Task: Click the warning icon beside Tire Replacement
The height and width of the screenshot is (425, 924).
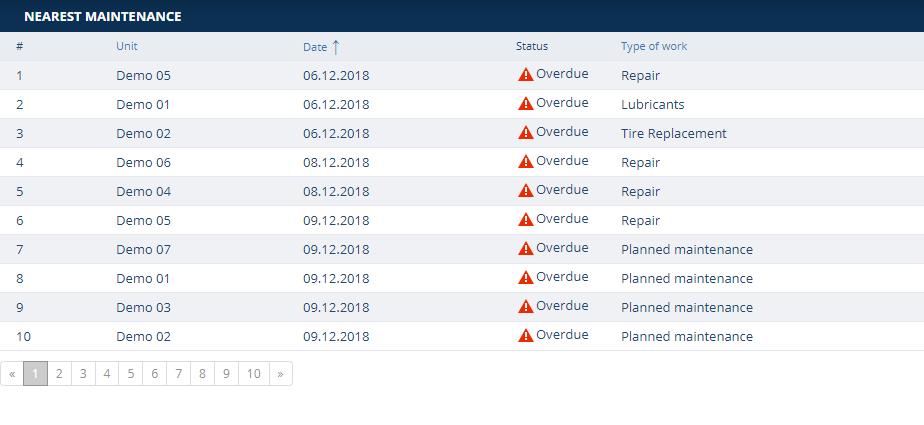Action: pyautogui.click(x=525, y=132)
